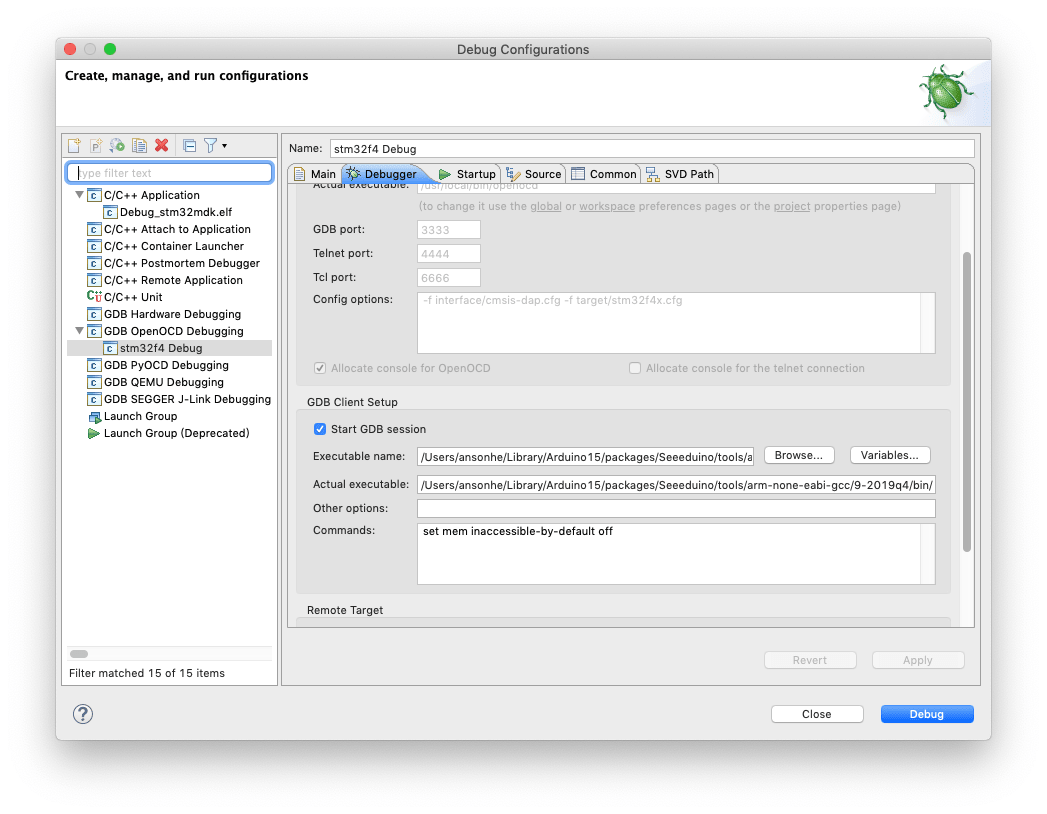Select GDB Hardware Debugging type
Image resolution: width=1047 pixels, height=814 pixels.
(x=164, y=315)
